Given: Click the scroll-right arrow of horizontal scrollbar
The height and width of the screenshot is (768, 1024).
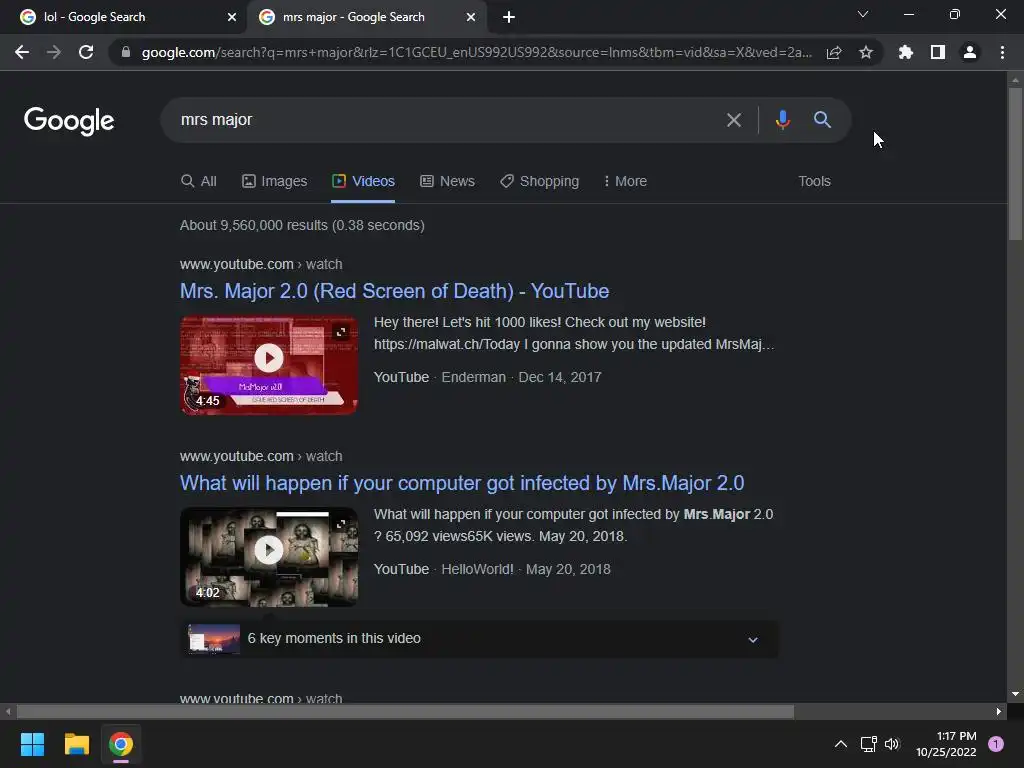Looking at the screenshot, I should click(999, 712).
